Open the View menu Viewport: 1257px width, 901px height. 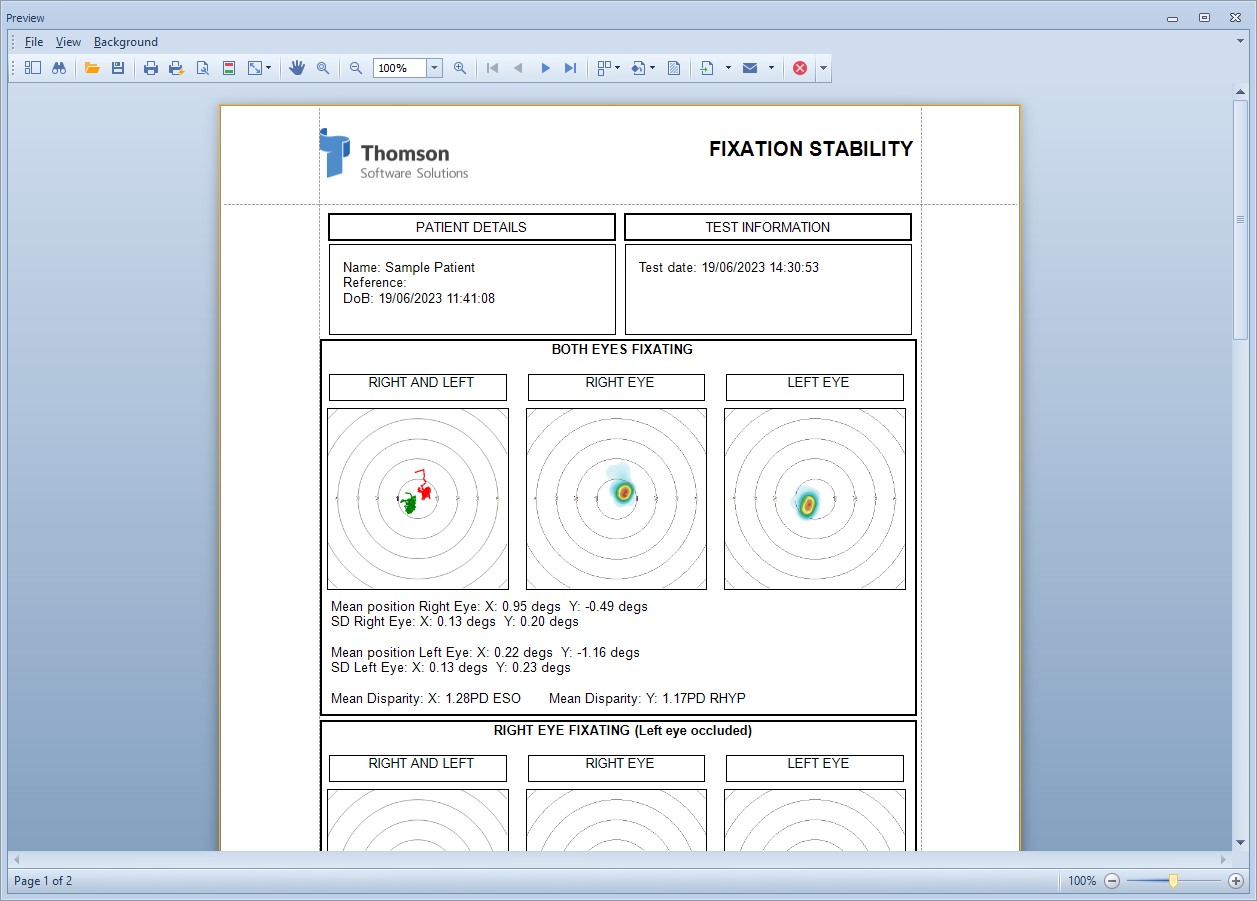coord(68,42)
